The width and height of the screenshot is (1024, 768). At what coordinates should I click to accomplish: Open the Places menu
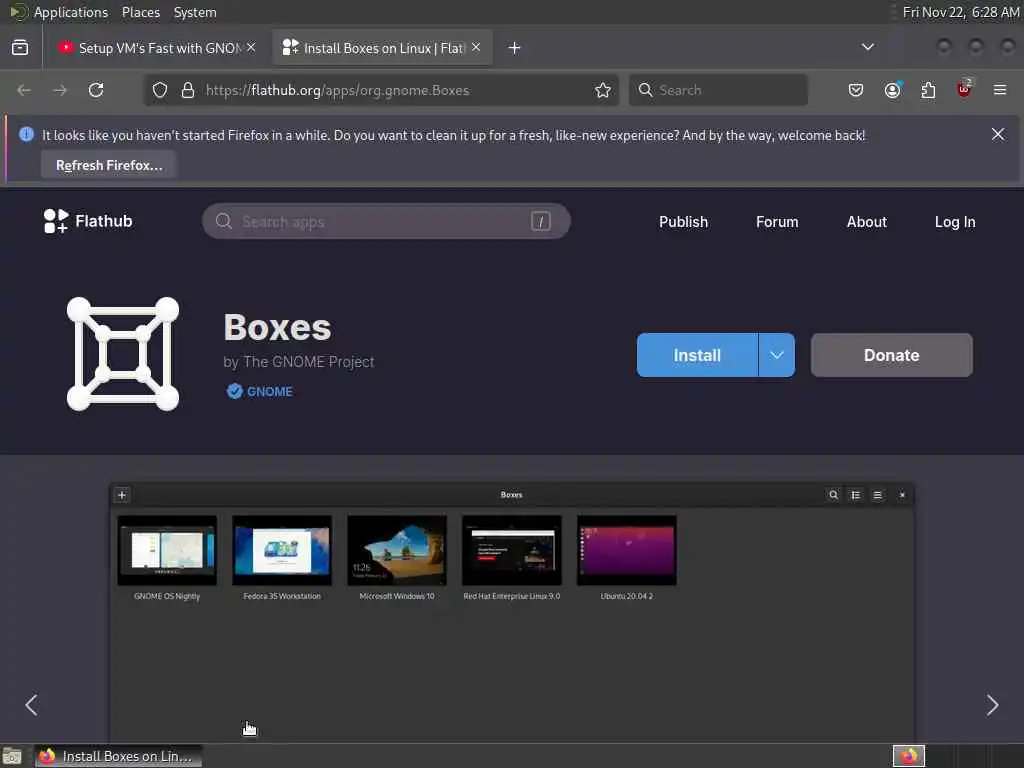click(x=140, y=12)
